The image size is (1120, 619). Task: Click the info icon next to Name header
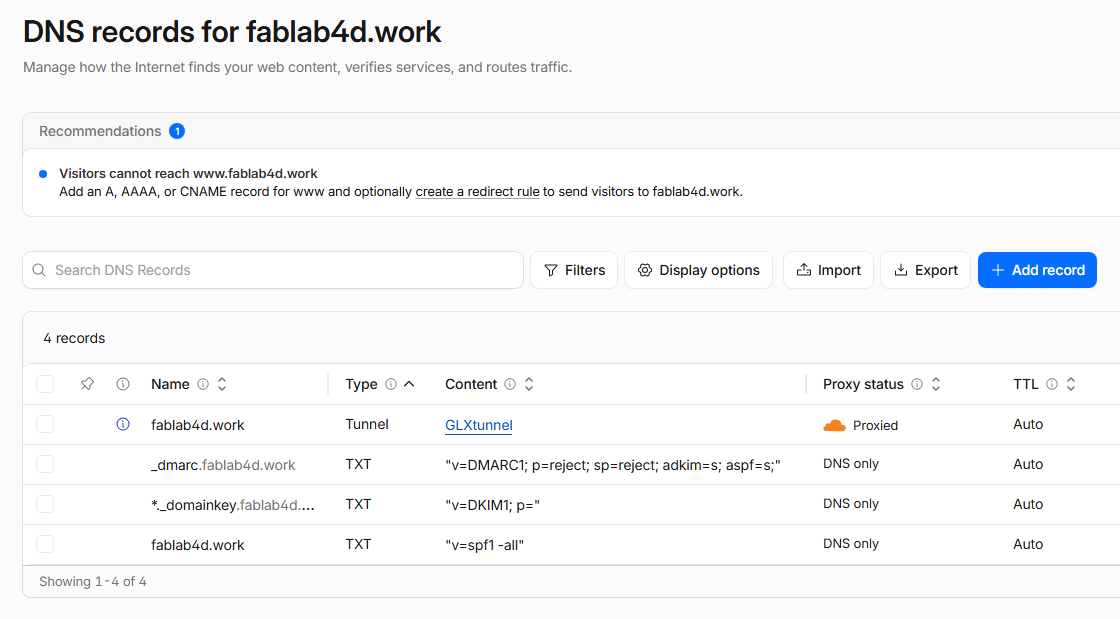[x=203, y=384]
